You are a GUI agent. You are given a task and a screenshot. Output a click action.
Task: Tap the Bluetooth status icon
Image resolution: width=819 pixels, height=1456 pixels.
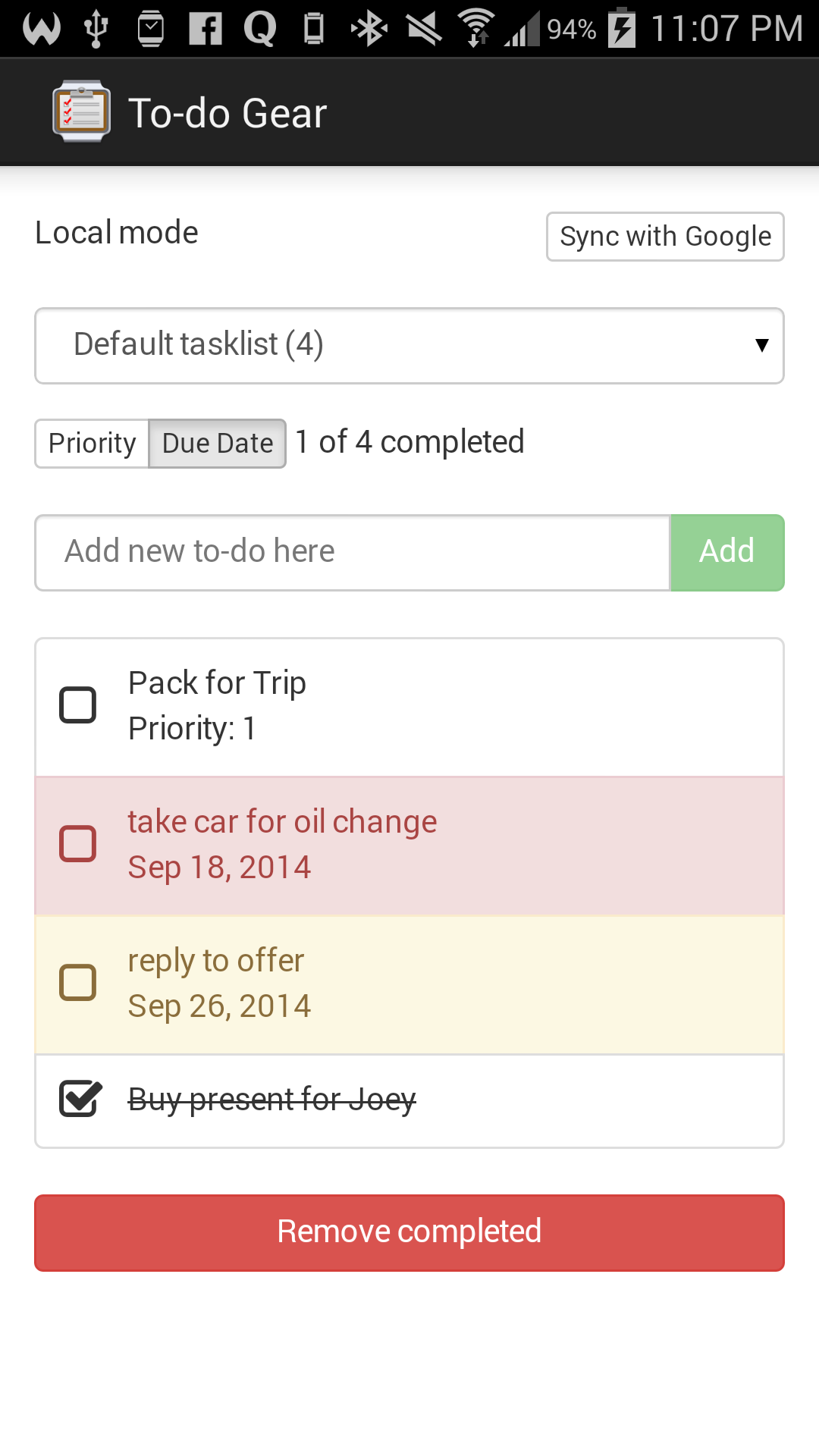tap(369, 29)
